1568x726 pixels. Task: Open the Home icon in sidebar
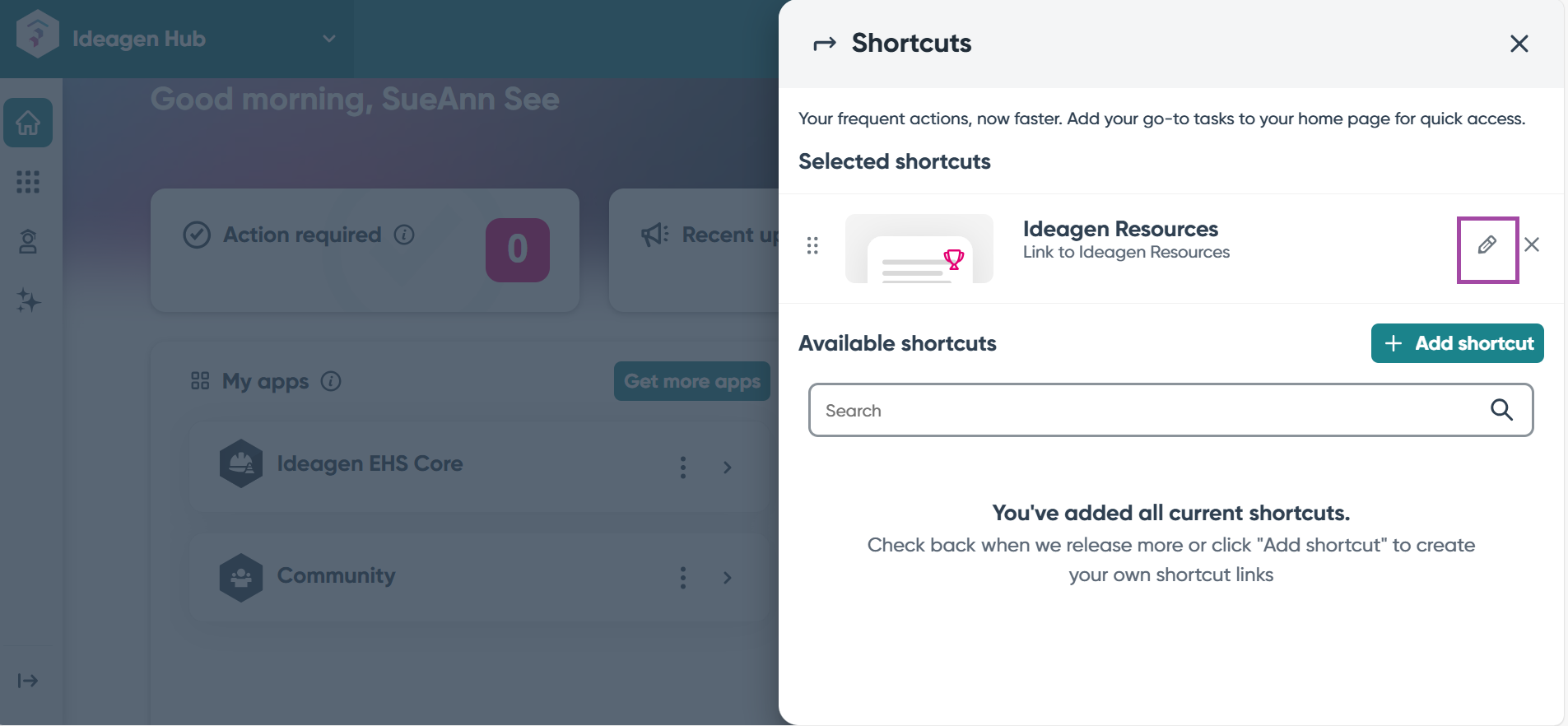(x=28, y=123)
